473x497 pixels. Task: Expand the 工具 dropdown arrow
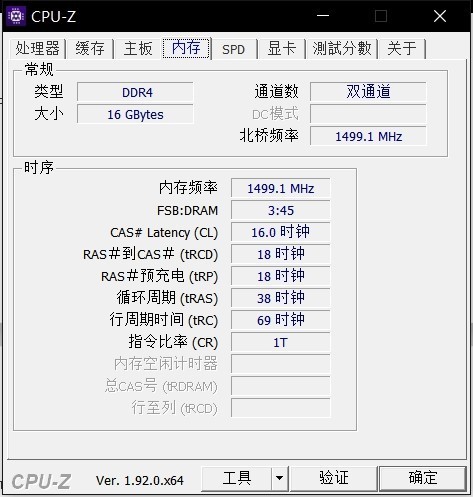click(x=279, y=479)
